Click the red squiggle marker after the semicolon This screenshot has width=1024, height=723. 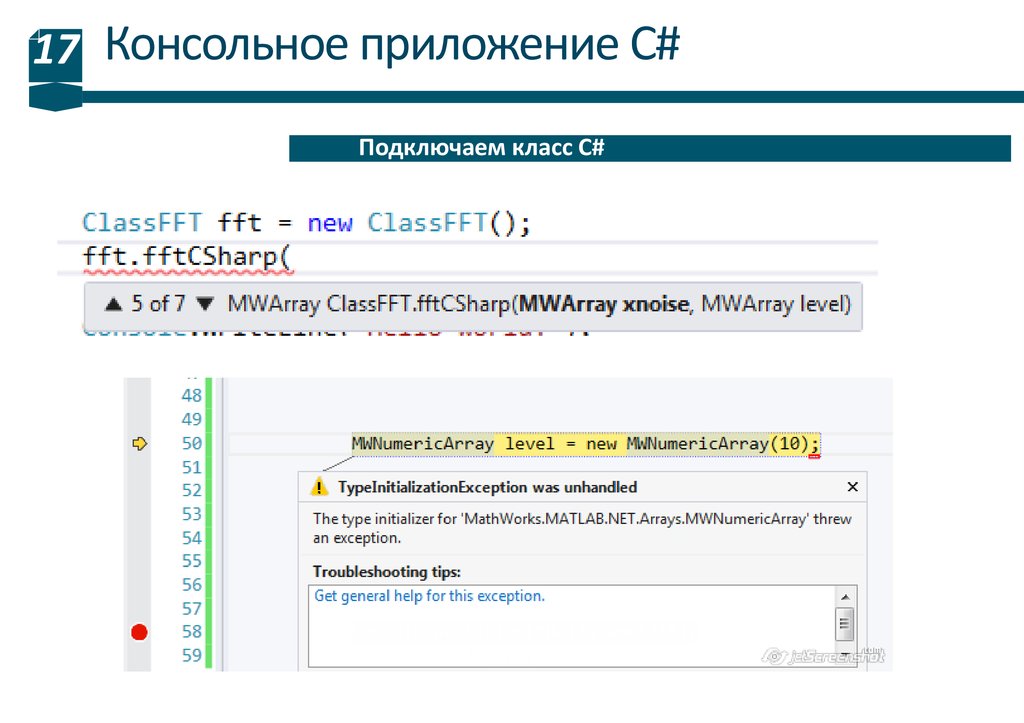(814, 456)
